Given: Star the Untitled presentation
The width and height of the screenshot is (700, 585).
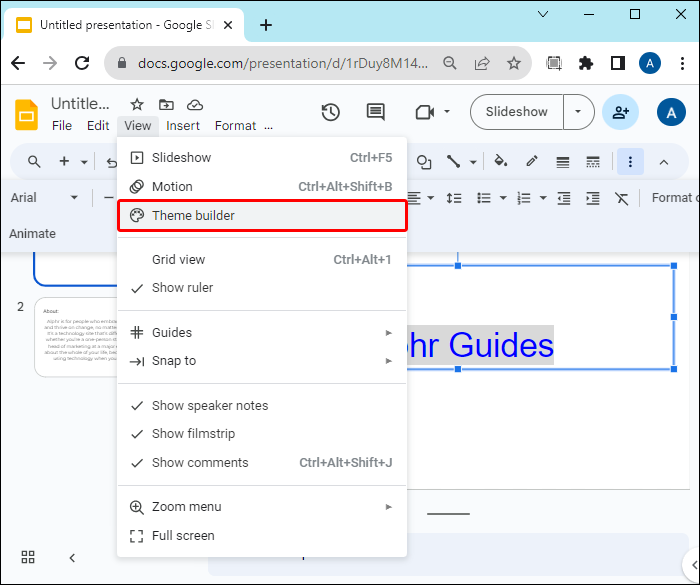Looking at the screenshot, I should pyautogui.click(x=137, y=105).
